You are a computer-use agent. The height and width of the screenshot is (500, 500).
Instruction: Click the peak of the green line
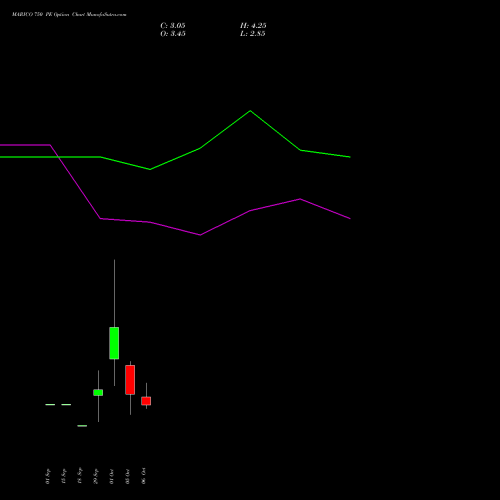tap(250, 111)
